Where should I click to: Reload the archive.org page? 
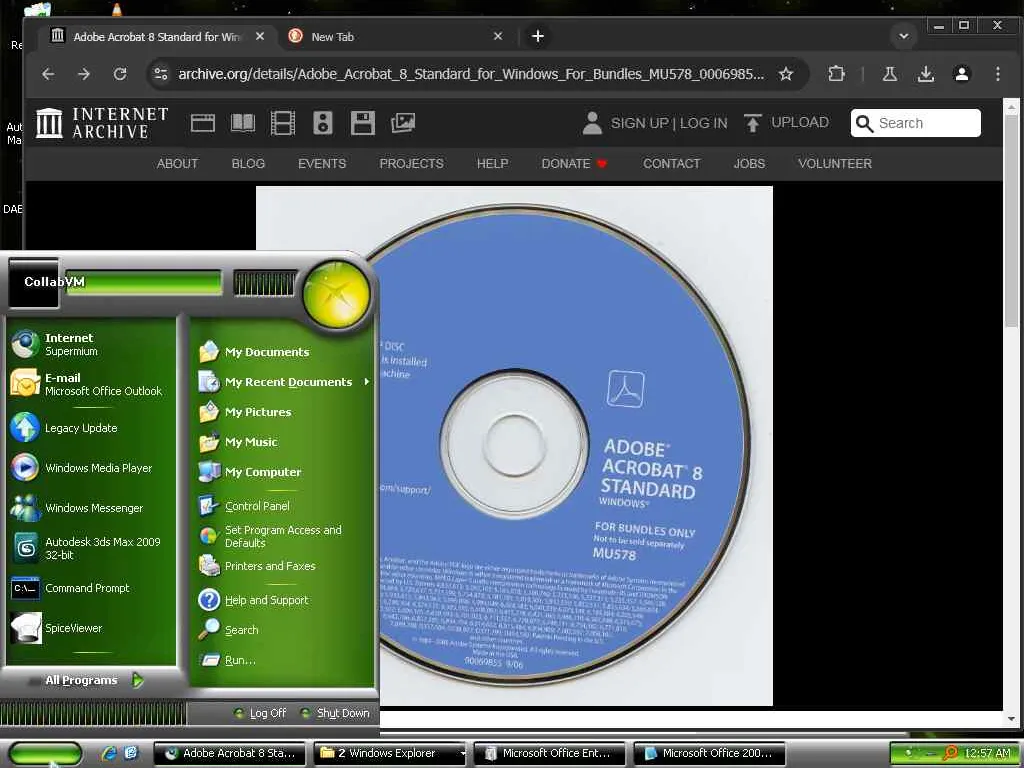(x=120, y=74)
